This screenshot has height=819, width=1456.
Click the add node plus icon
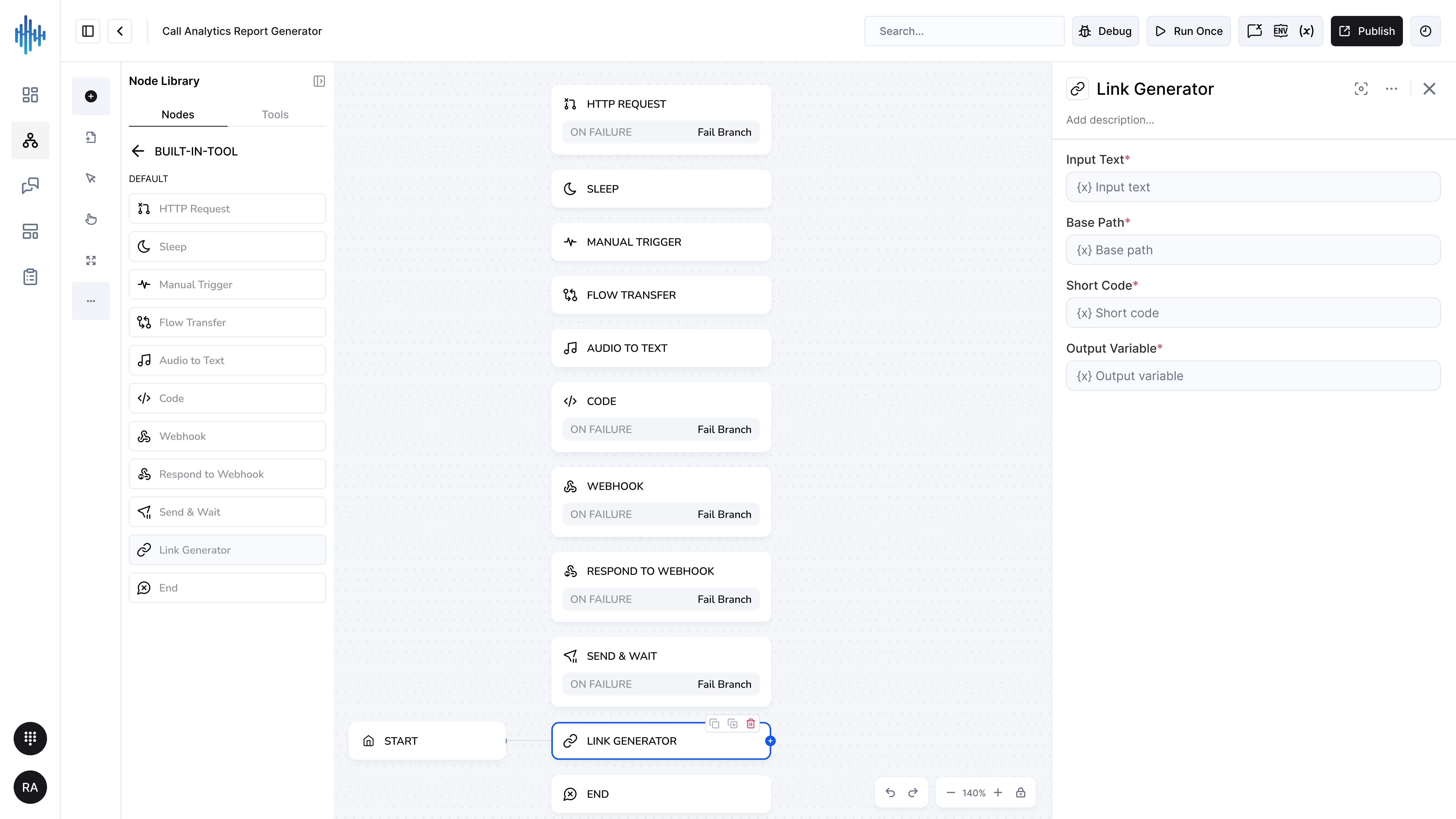(x=91, y=96)
